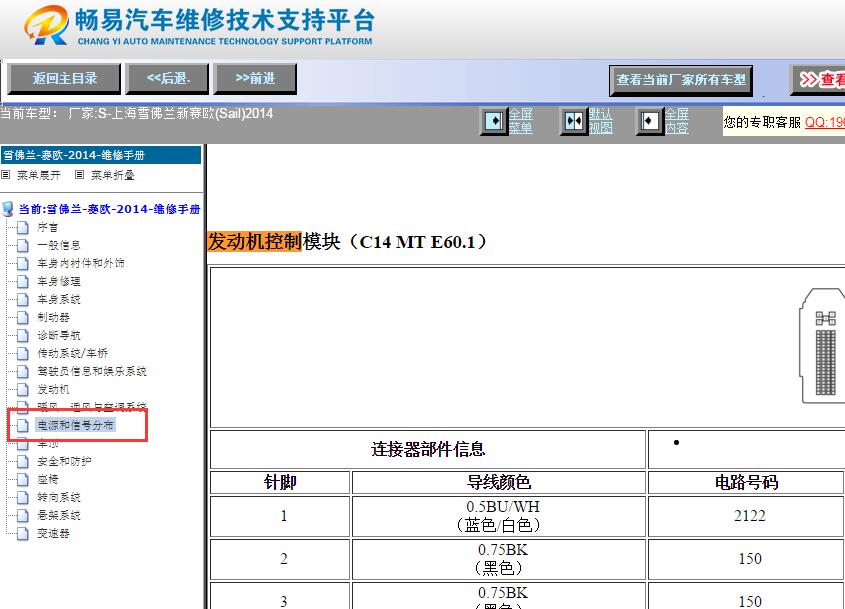Open the 车身修理 tree item
Viewport: 845px width, 609px height.
[x=59, y=281]
